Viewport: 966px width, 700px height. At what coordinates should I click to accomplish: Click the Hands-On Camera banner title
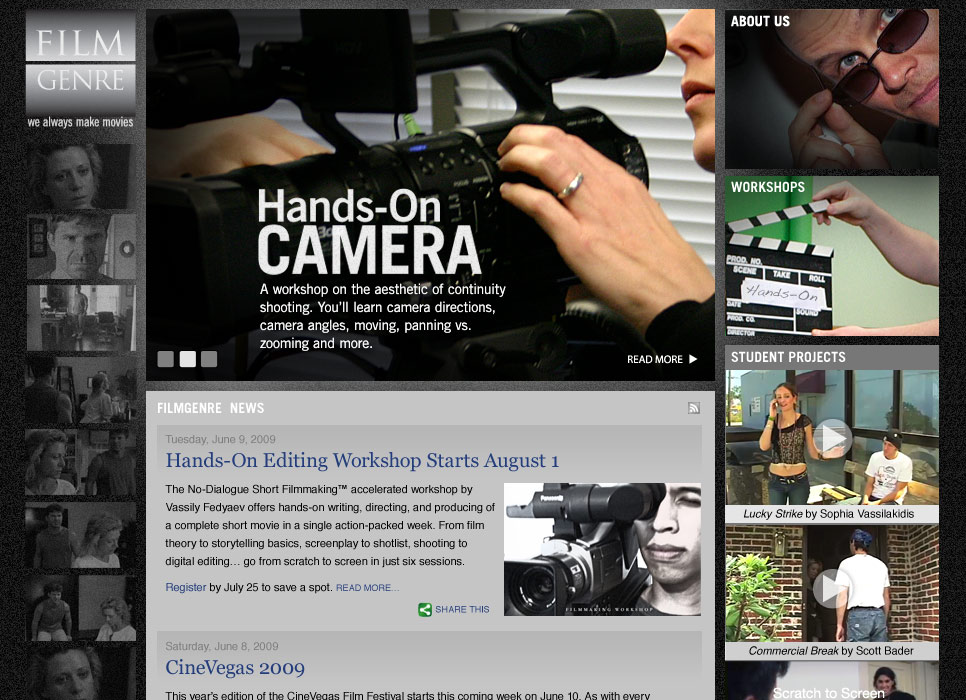click(368, 232)
